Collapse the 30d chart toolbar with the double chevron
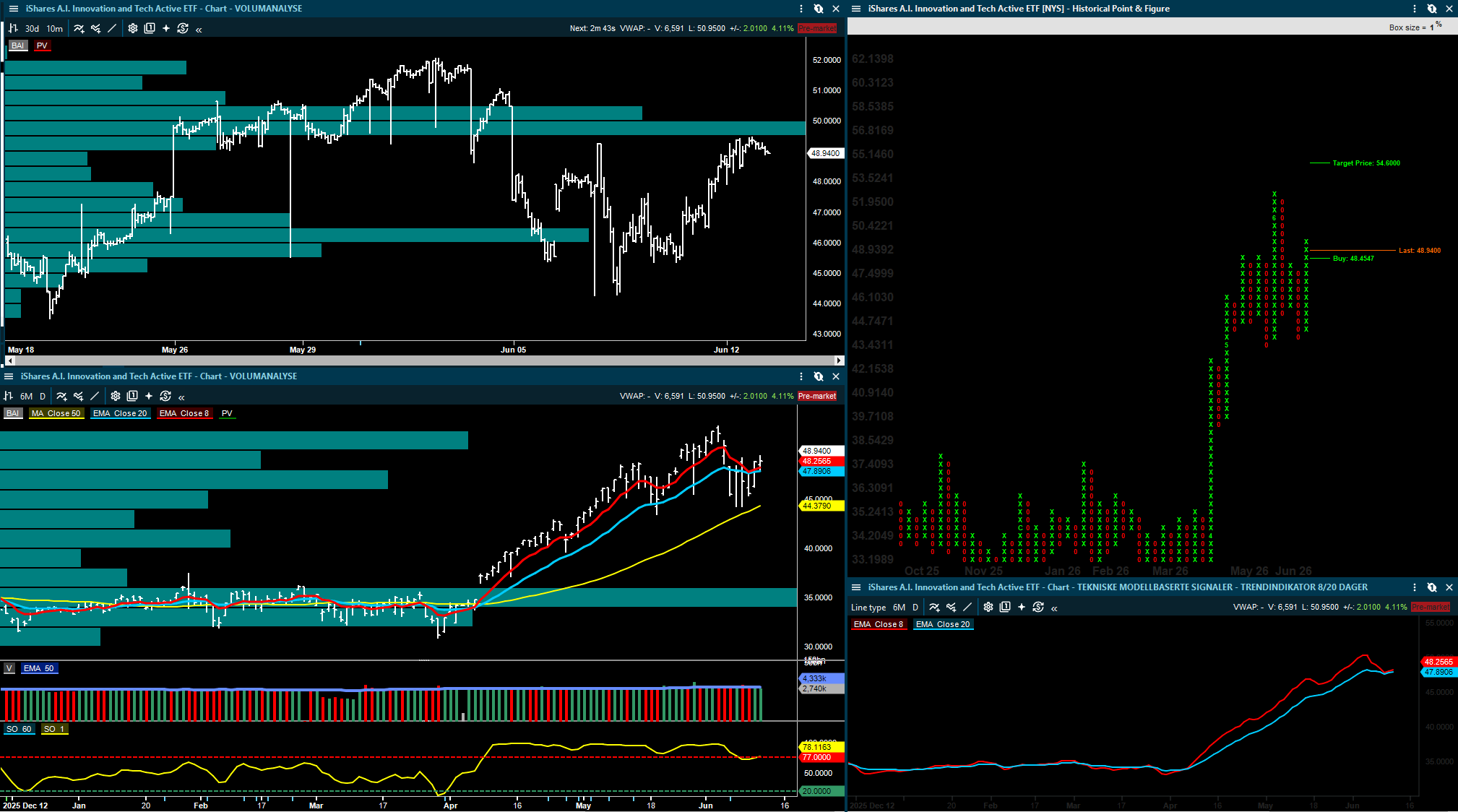 point(199,29)
